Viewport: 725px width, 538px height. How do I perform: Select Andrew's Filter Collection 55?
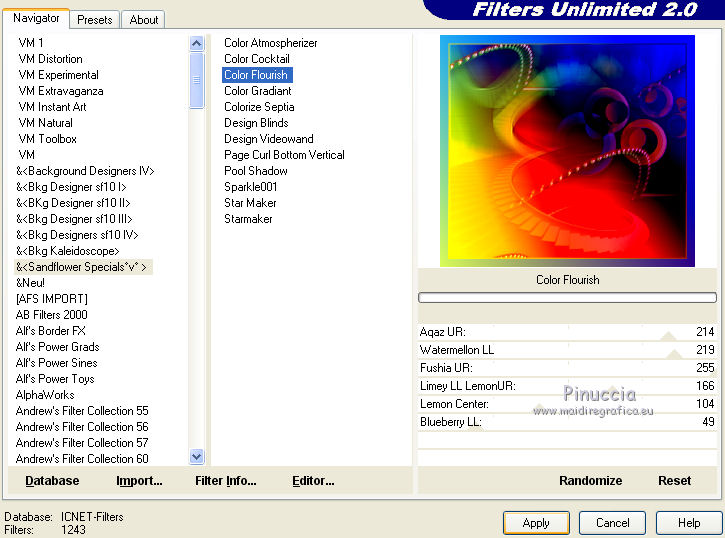[82, 411]
